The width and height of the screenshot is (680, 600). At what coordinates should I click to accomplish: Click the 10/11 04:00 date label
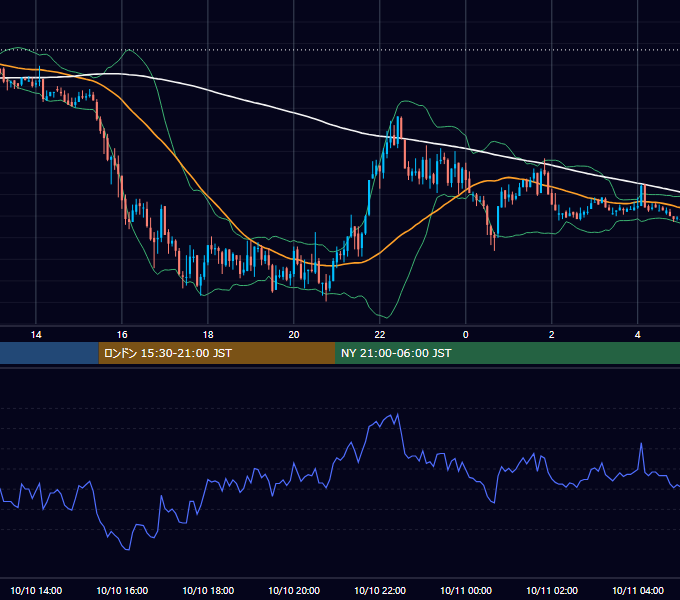point(637,590)
